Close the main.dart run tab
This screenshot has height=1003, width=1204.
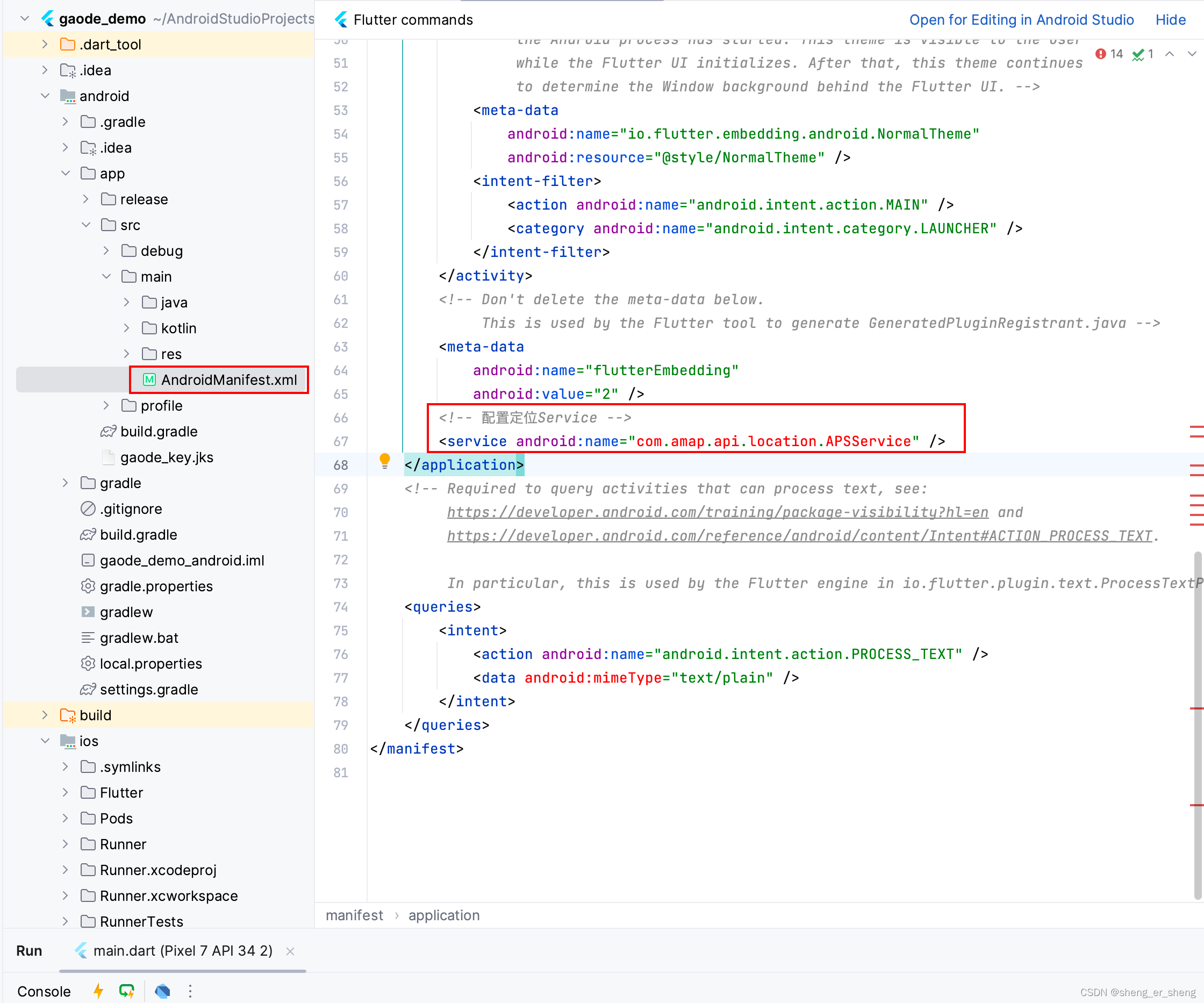[x=290, y=951]
